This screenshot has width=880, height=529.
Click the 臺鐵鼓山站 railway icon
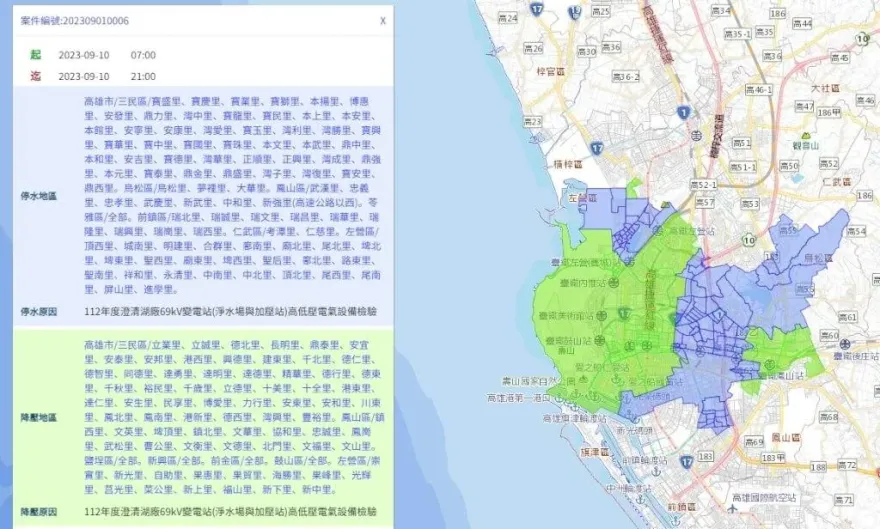(600, 341)
